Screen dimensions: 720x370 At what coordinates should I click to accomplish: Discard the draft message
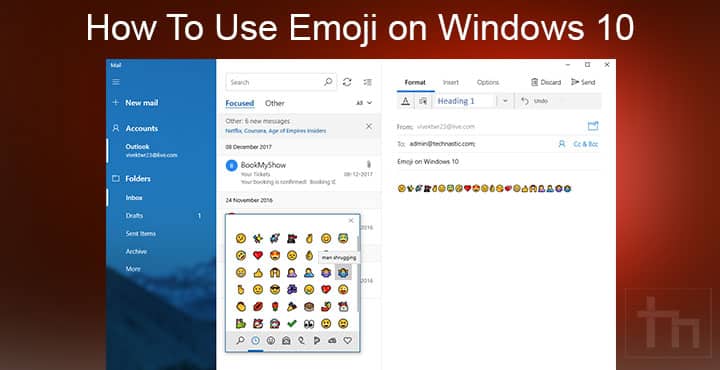pyautogui.click(x=546, y=83)
